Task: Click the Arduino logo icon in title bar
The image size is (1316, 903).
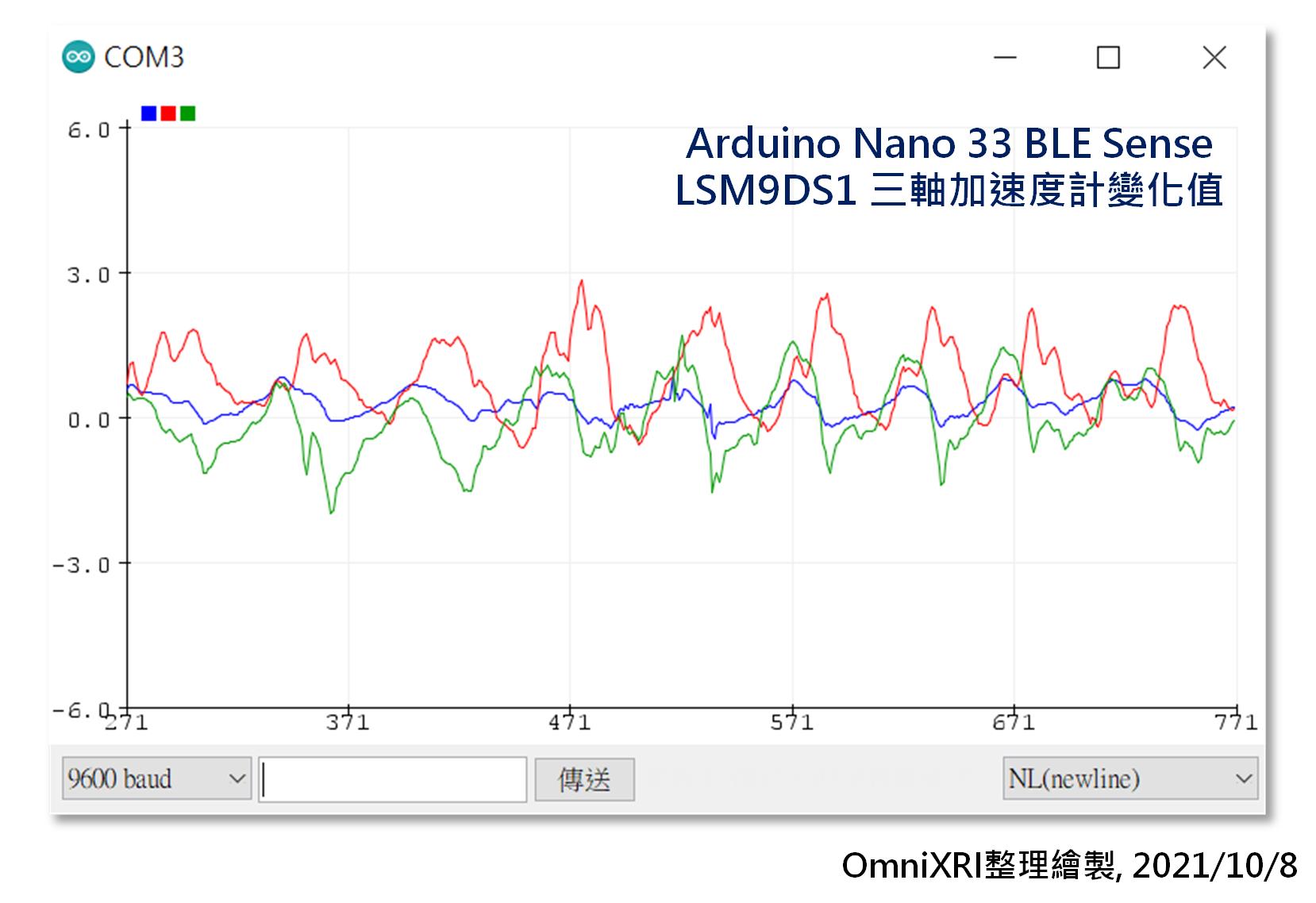Action: (x=78, y=57)
